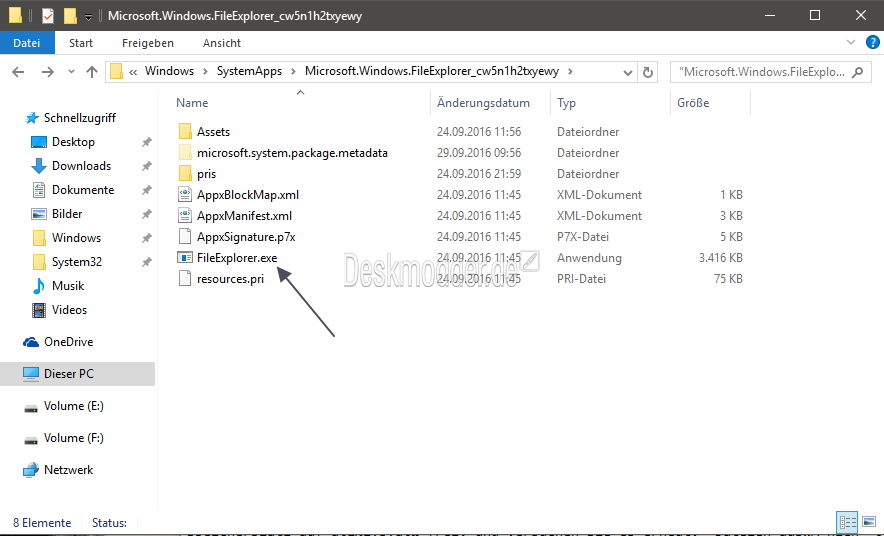Open Videos in the navigation pane
The width and height of the screenshot is (884, 536).
[x=69, y=310]
